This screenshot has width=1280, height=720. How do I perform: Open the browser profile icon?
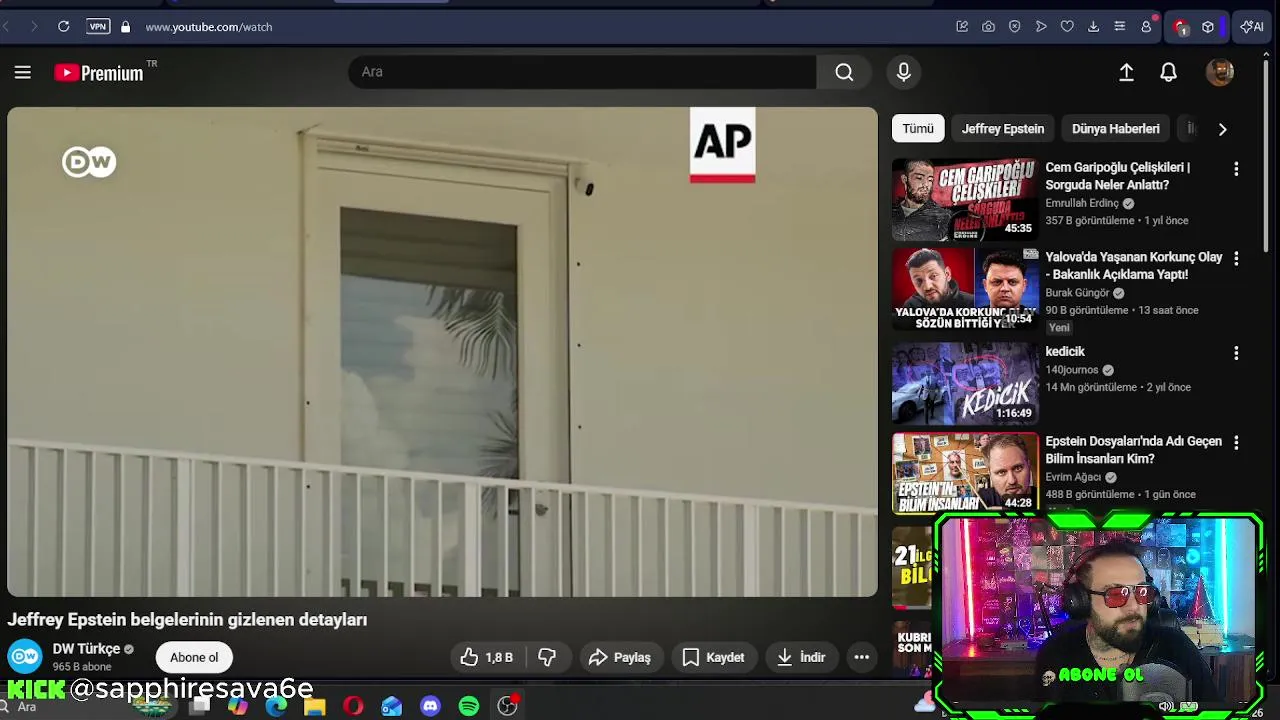click(x=1146, y=27)
